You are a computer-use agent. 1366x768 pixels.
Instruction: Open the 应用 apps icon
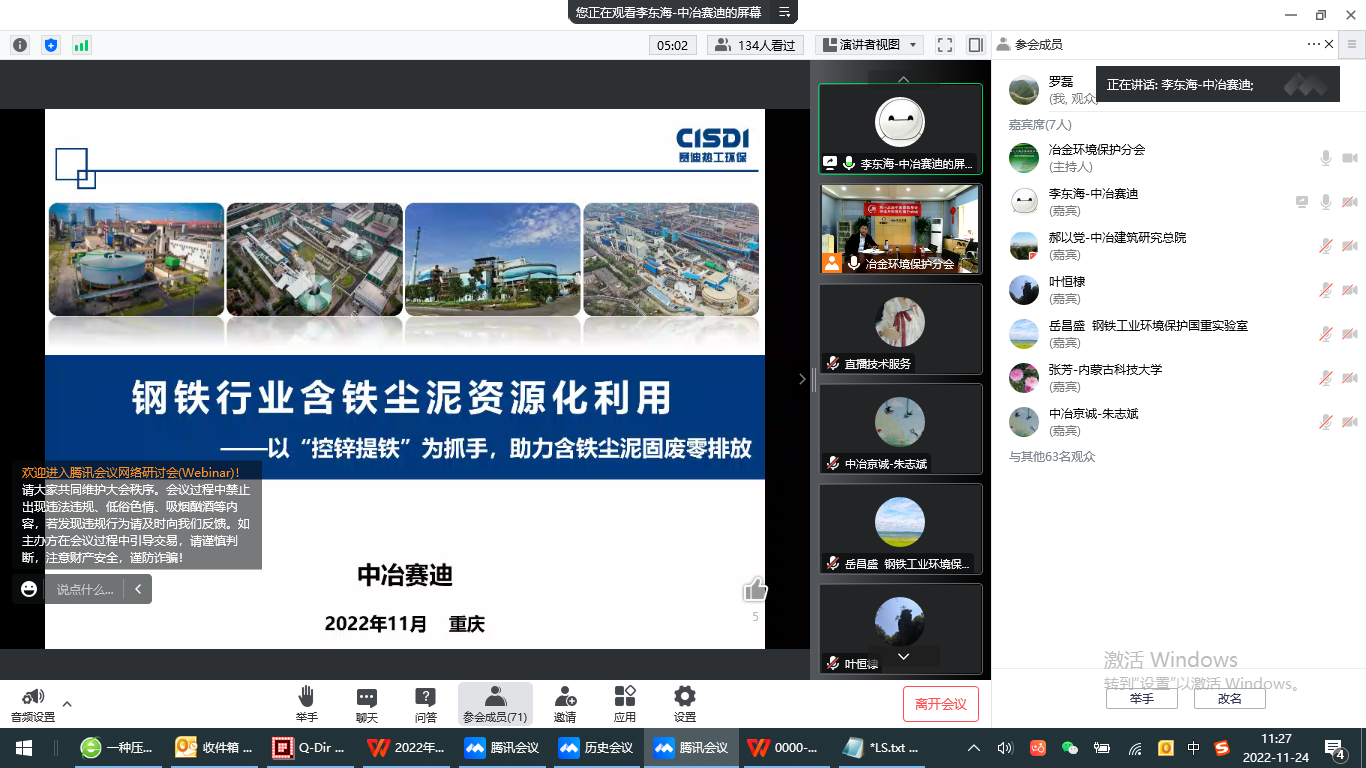pos(625,703)
